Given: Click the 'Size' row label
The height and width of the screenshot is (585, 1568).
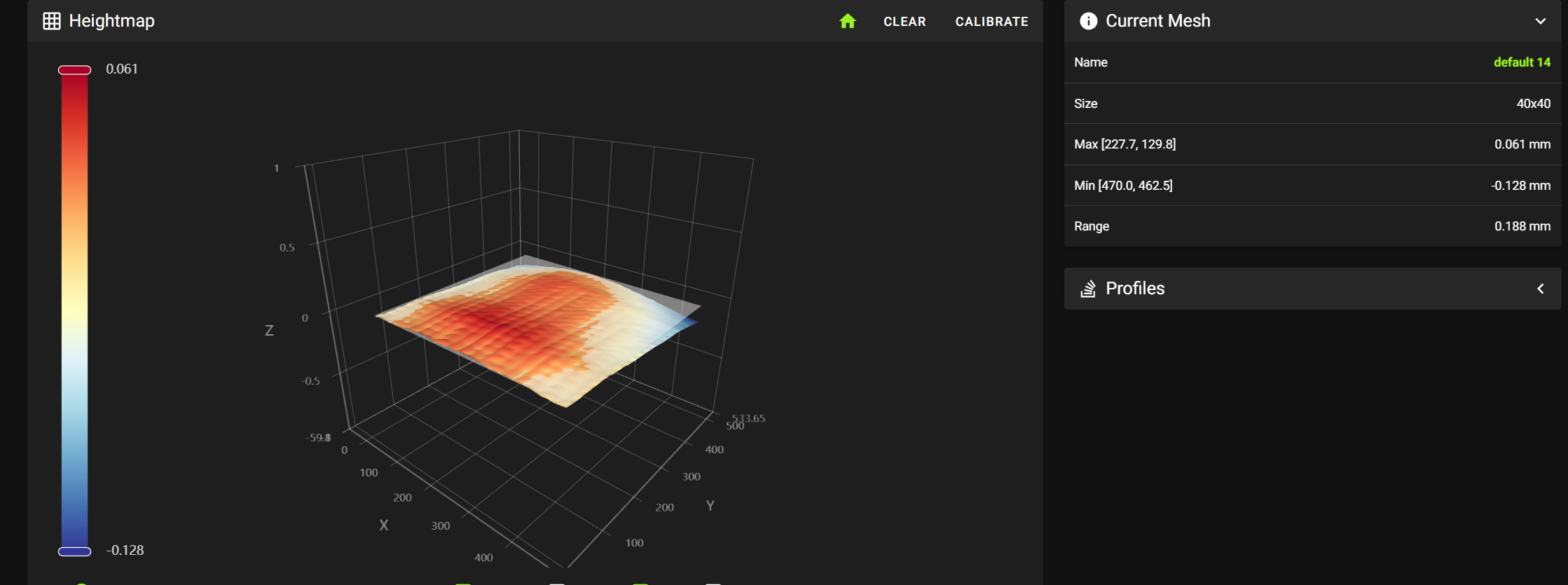Looking at the screenshot, I should tap(1086, 104).
